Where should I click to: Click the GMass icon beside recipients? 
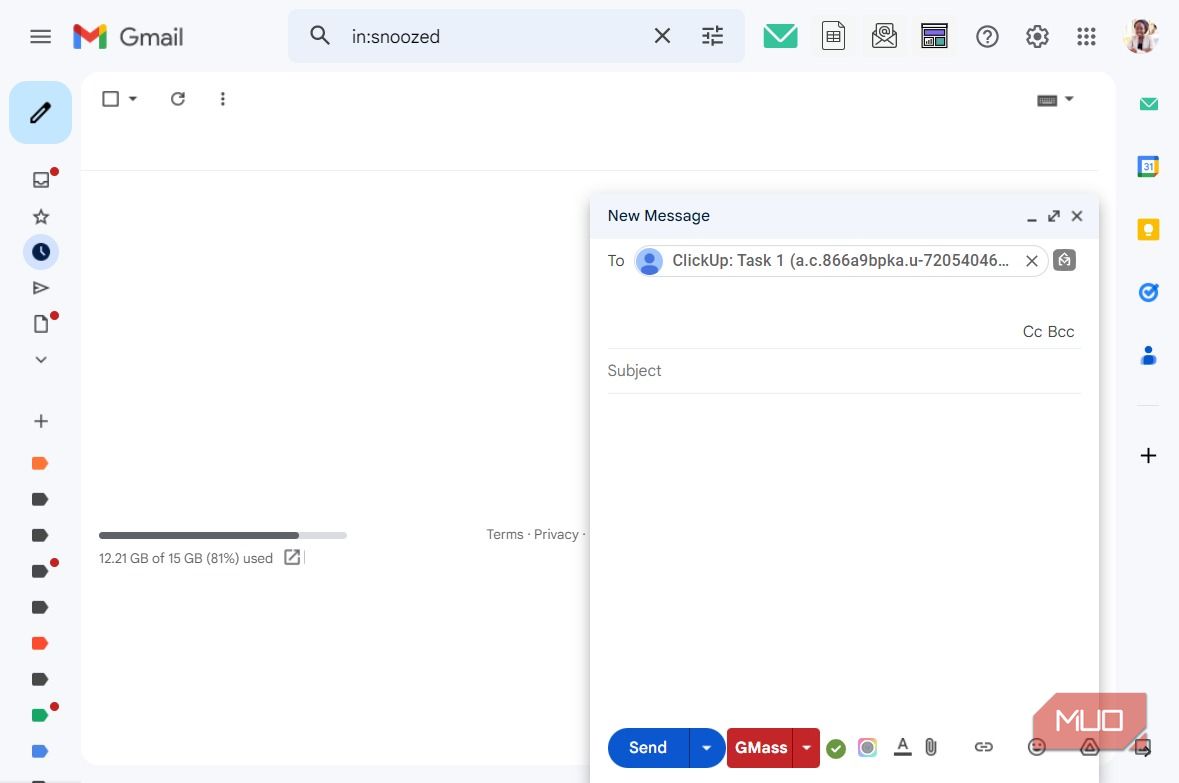click(1064, 260)
